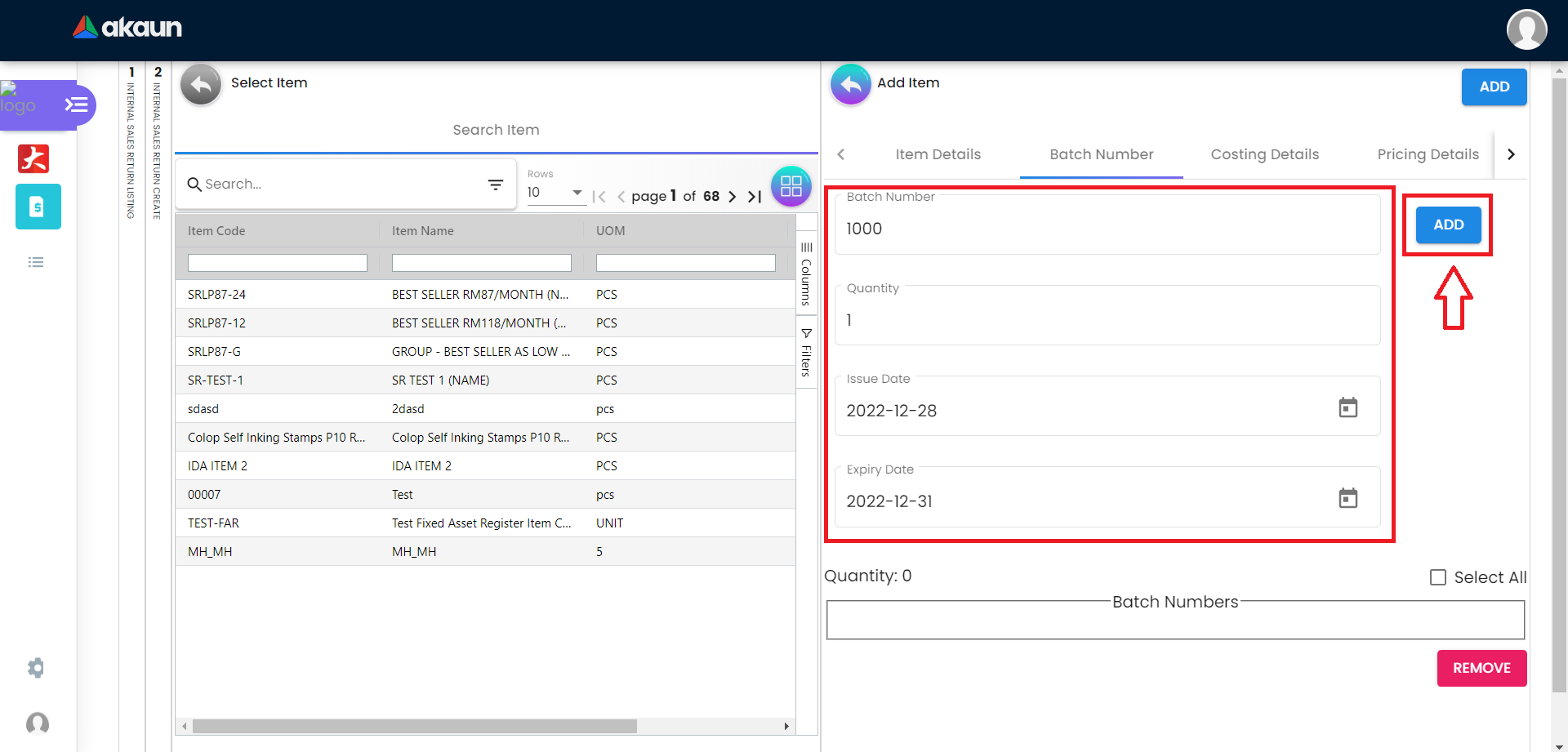Open the settings gear in sidebar
This screenshot has width=1568, height=752.
tap(36, 668)
